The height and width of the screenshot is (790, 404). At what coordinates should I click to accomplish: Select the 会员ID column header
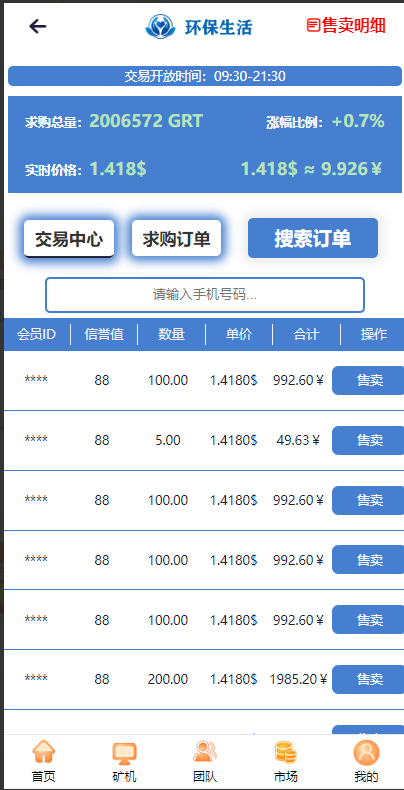click(x=36, y=334)
